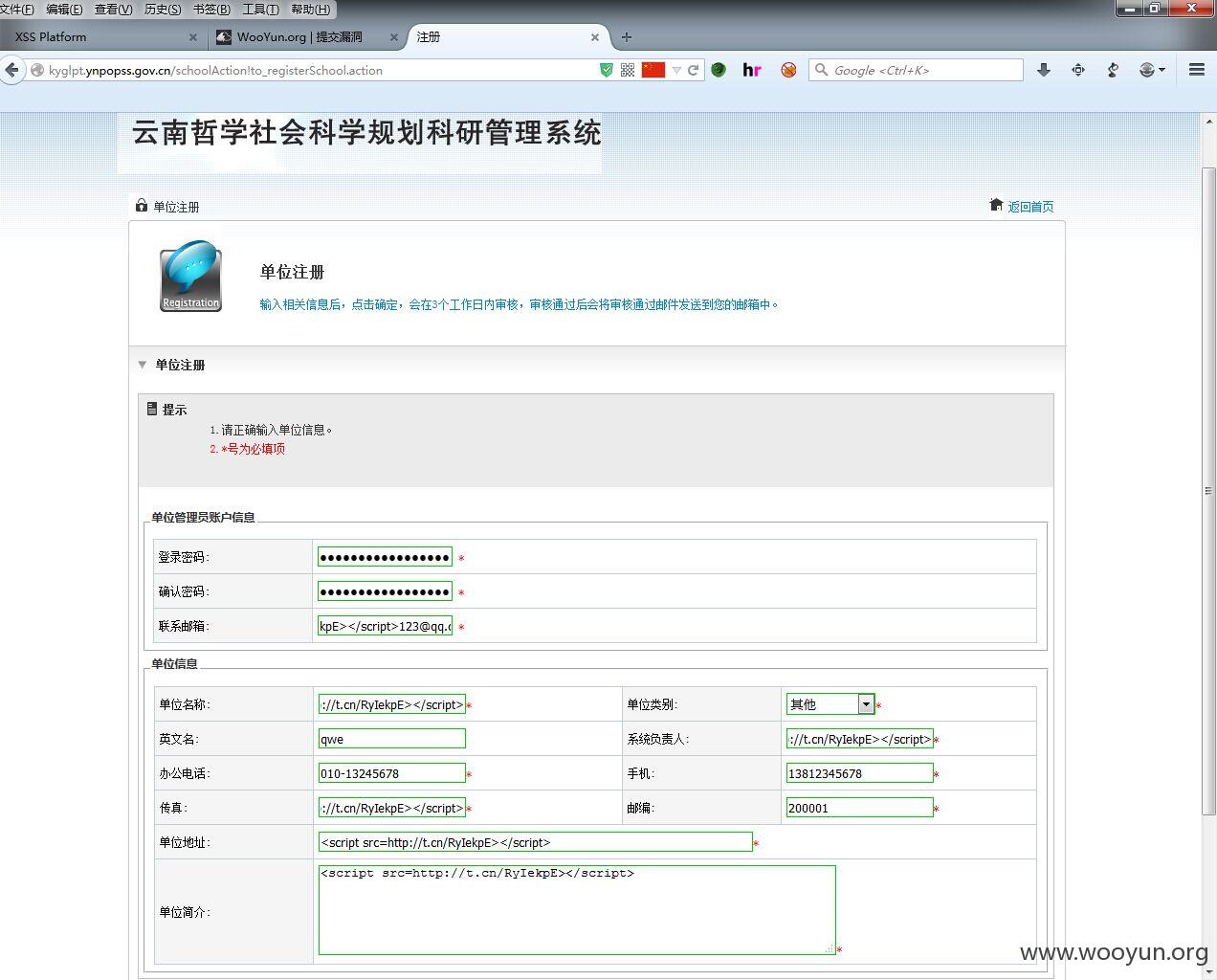Viewport: 1217px width, 980px height.
Task: Click the 单位地址 input field
Action: (x=536, y=842)
